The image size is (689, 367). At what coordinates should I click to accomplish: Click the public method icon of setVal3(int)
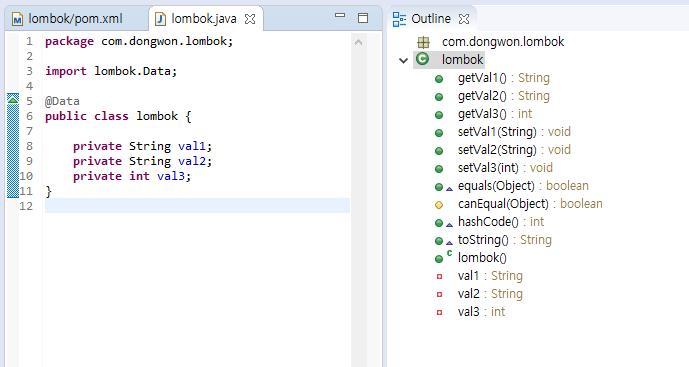pyautogui.click(x=439, y=169)
